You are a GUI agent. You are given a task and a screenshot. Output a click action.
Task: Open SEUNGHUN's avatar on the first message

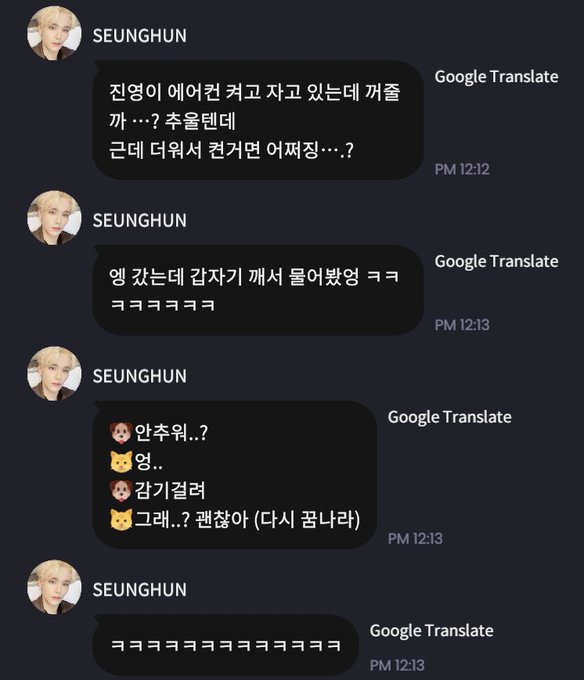(54, 33)
